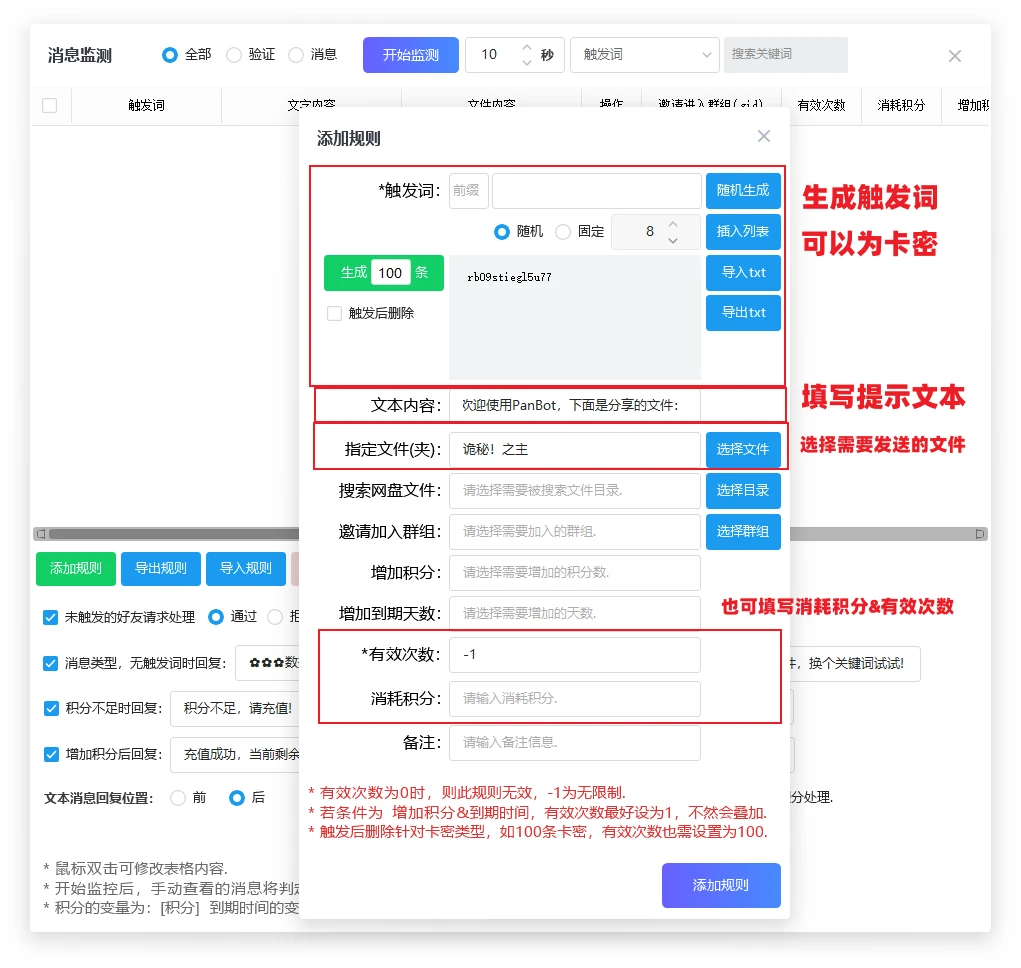This screenshot has height=968, width=1021.
Task: Click 选择文件 to choose a file
Action: [x=743, y=450]
